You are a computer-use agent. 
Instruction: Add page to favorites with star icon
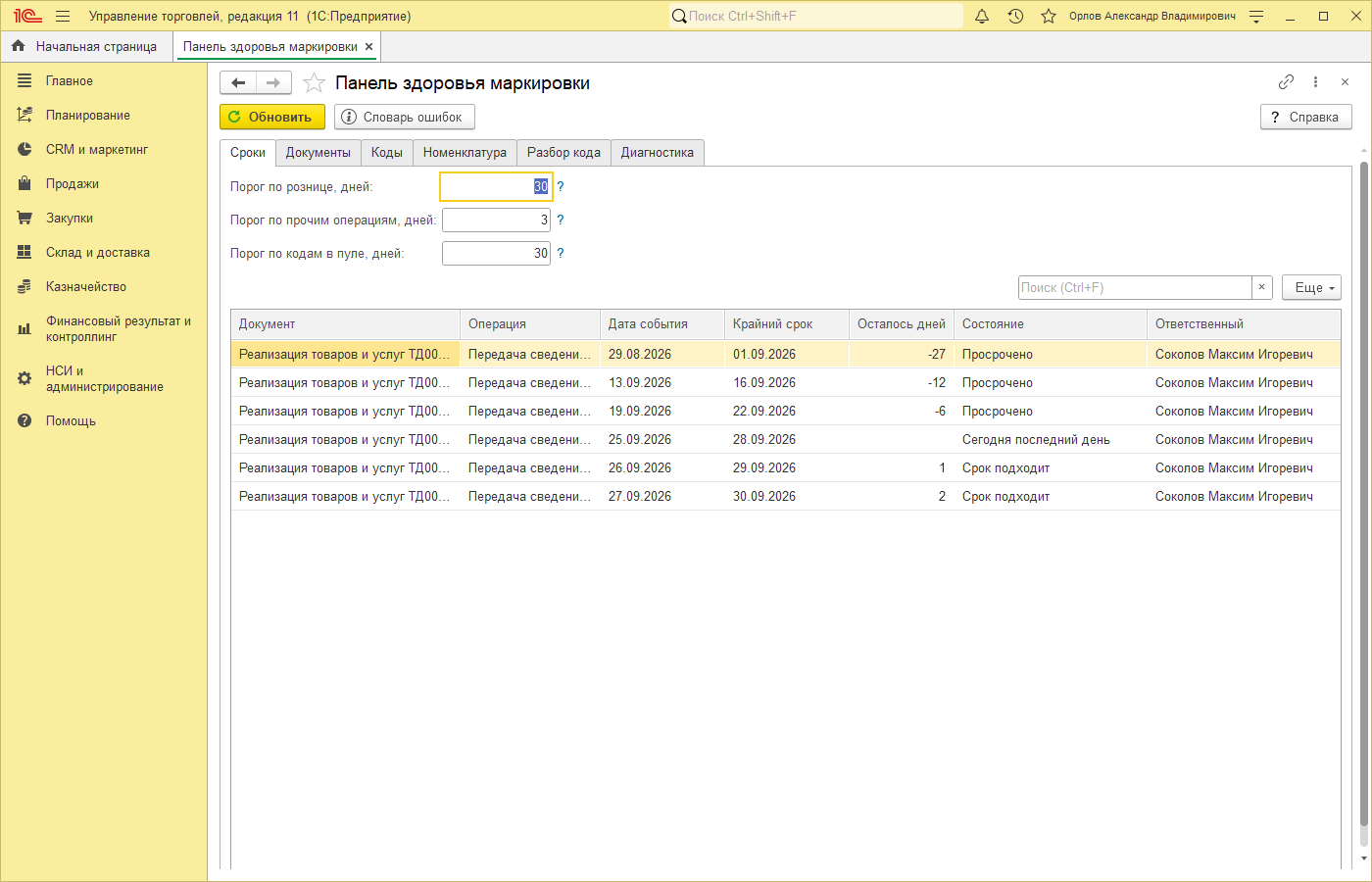[x=314, y=83]
